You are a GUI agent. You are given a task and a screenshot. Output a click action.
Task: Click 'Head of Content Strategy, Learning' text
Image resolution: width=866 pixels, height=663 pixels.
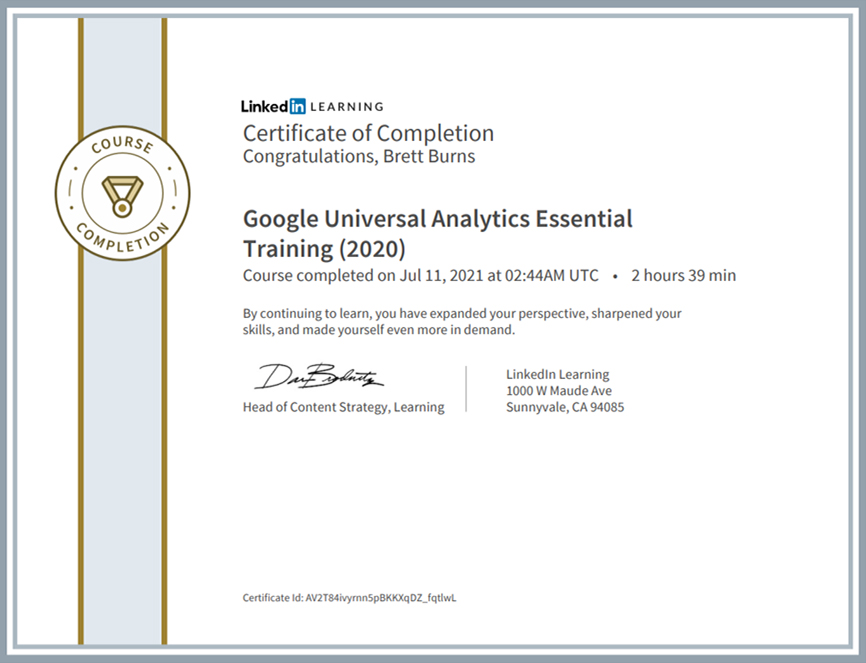coord(344,407)
